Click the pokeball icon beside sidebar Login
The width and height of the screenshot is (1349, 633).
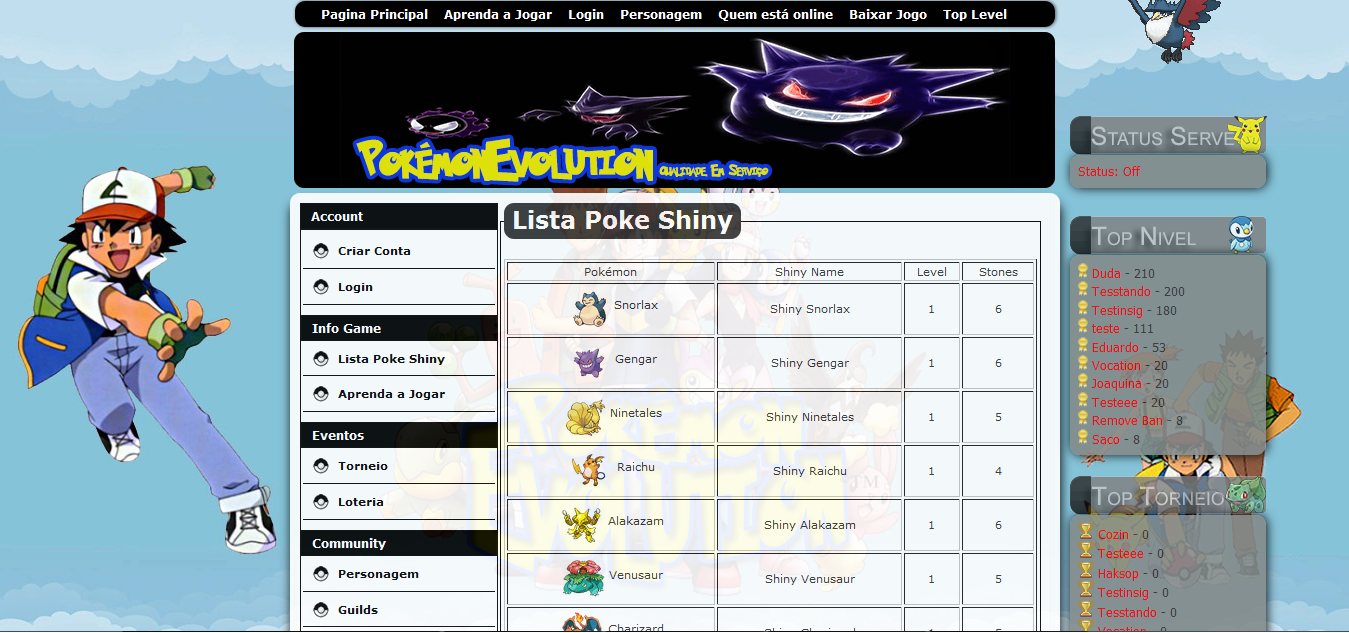[321, 287]
